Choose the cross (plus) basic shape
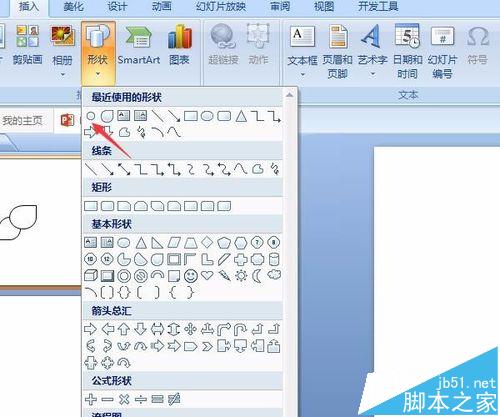The width and height of the screenshot is (500, 417). [241, 259]
